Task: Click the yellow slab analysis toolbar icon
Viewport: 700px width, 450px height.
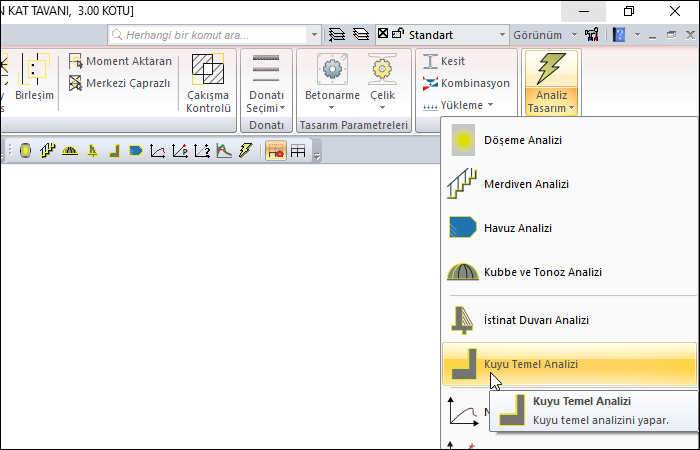Action: (25, 151)
